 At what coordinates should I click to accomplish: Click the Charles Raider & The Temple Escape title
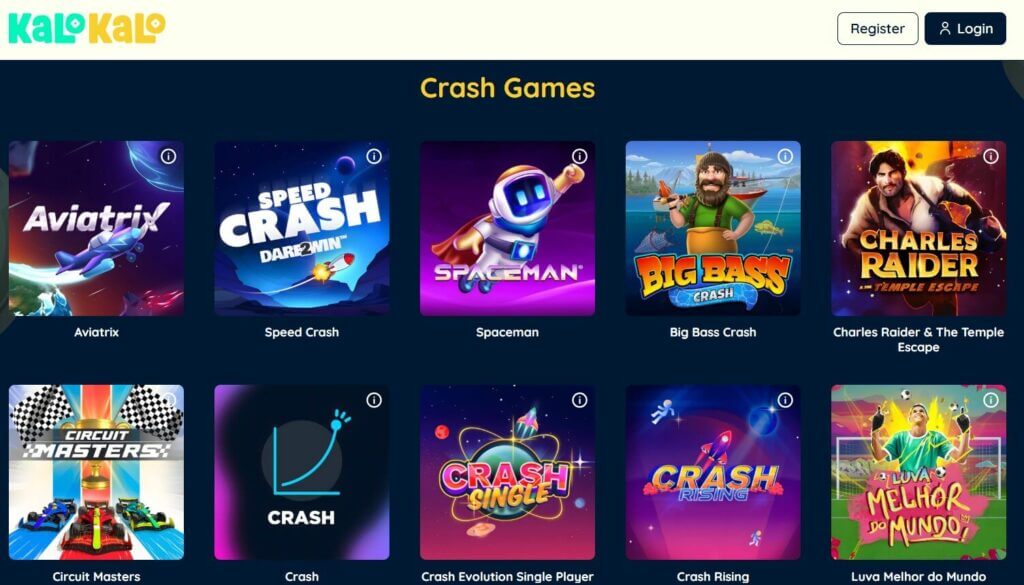coord(918,340)
